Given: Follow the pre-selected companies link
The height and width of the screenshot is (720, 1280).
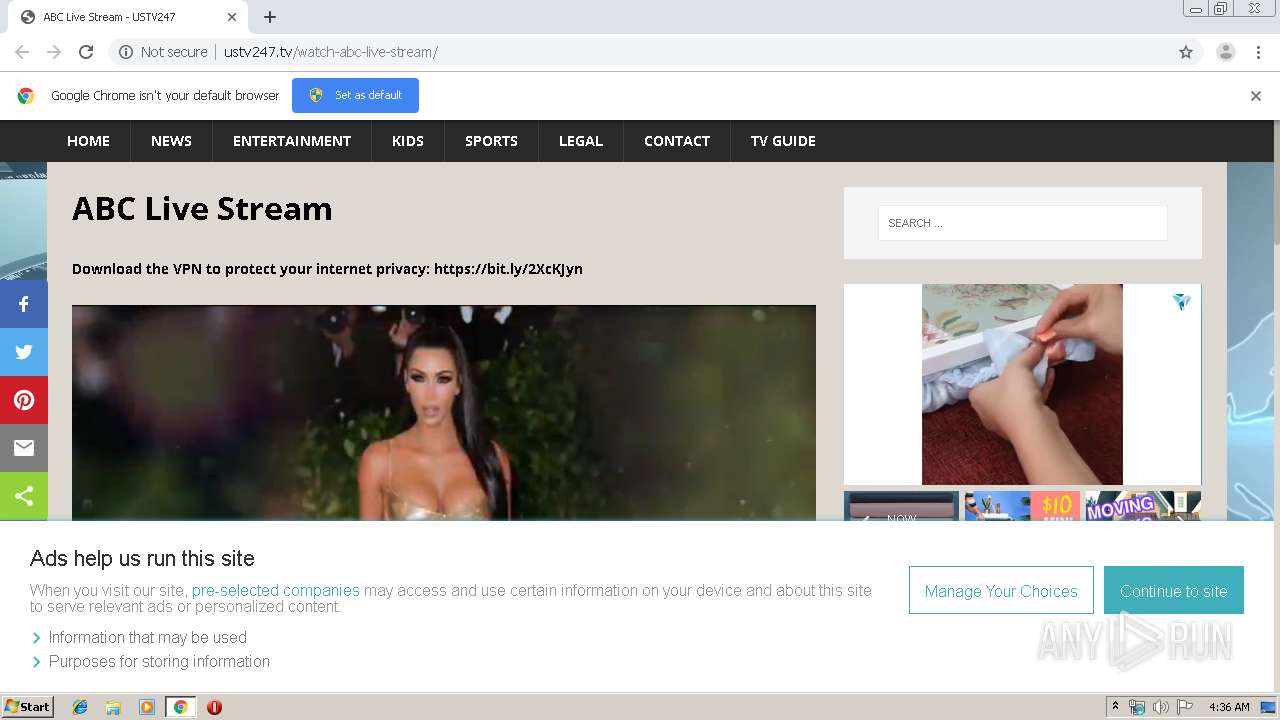Looking at the screenshot, I should click(x=276, y=590).
